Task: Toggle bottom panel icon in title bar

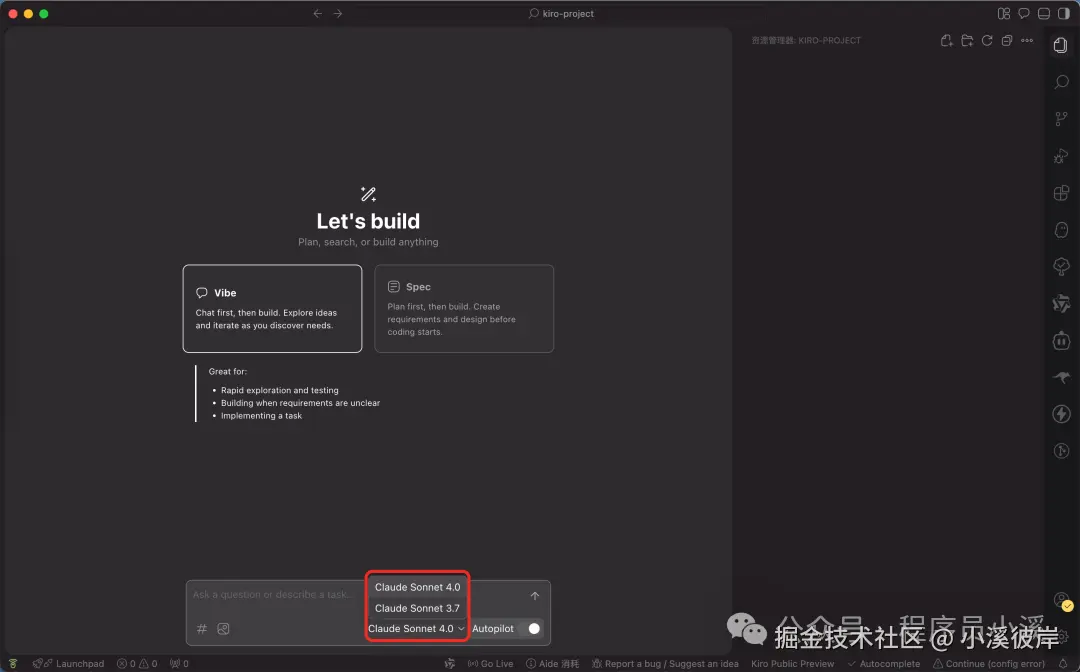Action: (x=1043, y=14)
